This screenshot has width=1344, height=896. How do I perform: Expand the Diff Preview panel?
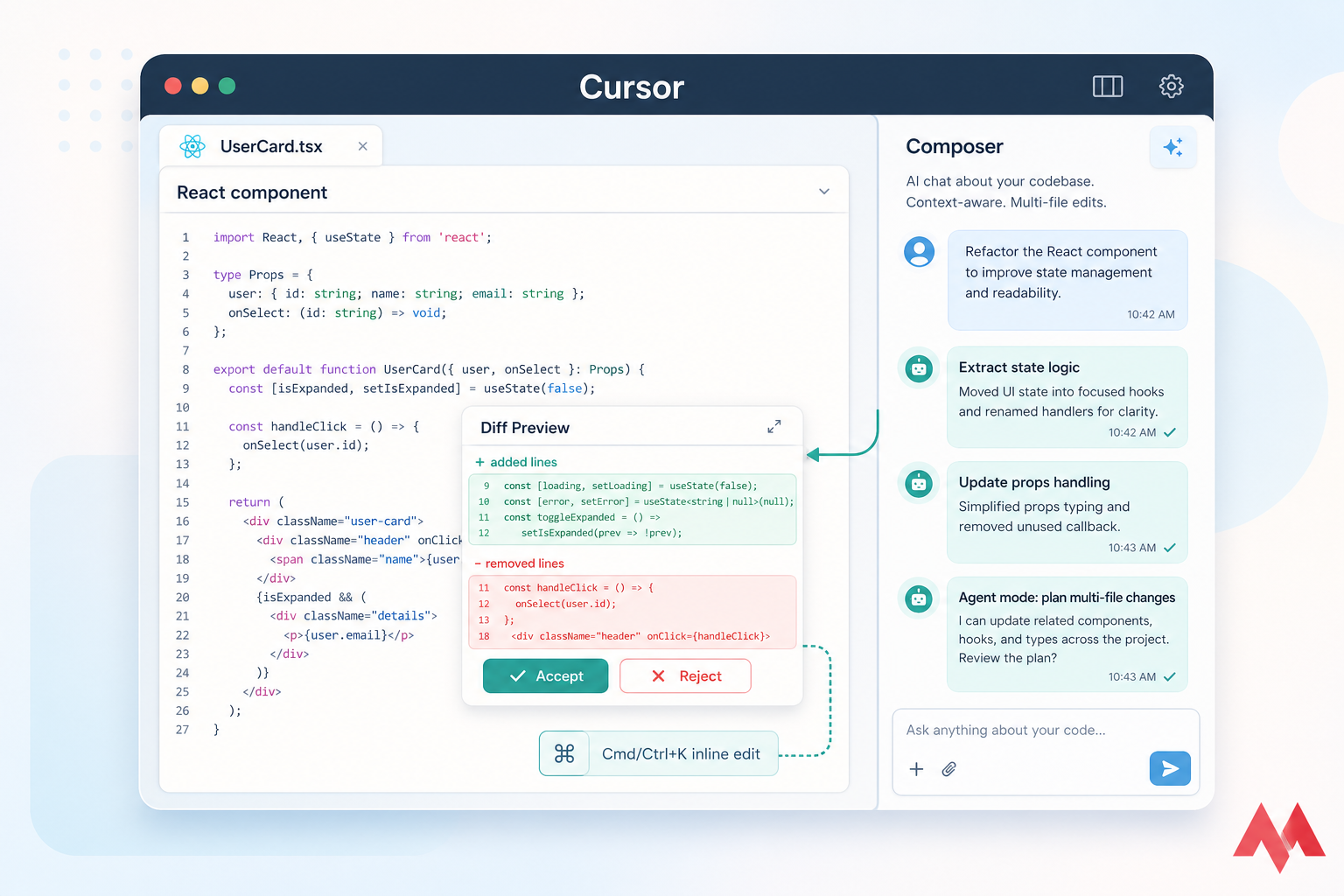point(774,427)
